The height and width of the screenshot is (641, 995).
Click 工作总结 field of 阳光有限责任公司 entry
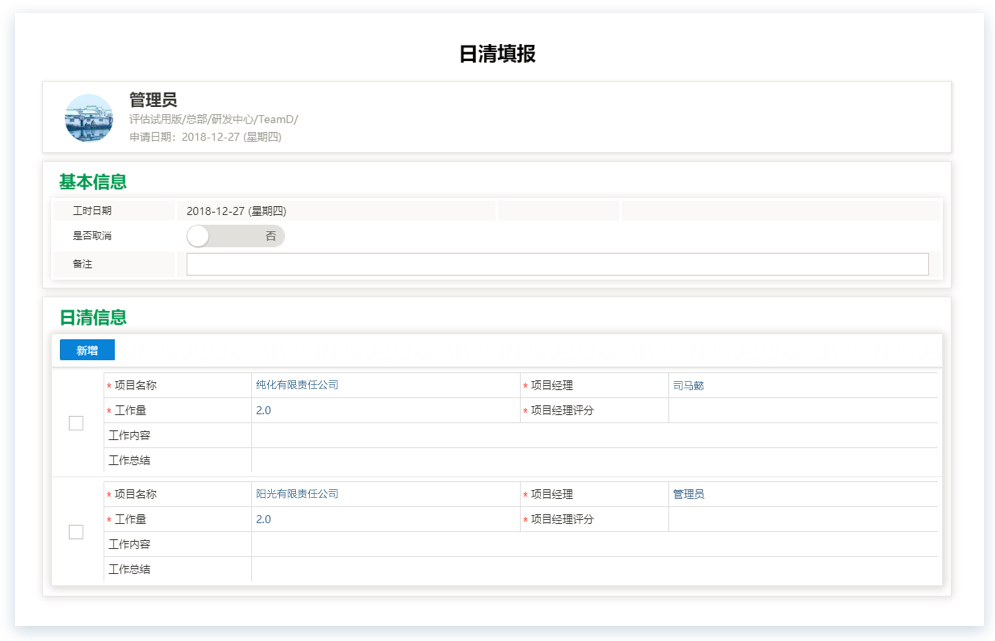coord(595,569)
